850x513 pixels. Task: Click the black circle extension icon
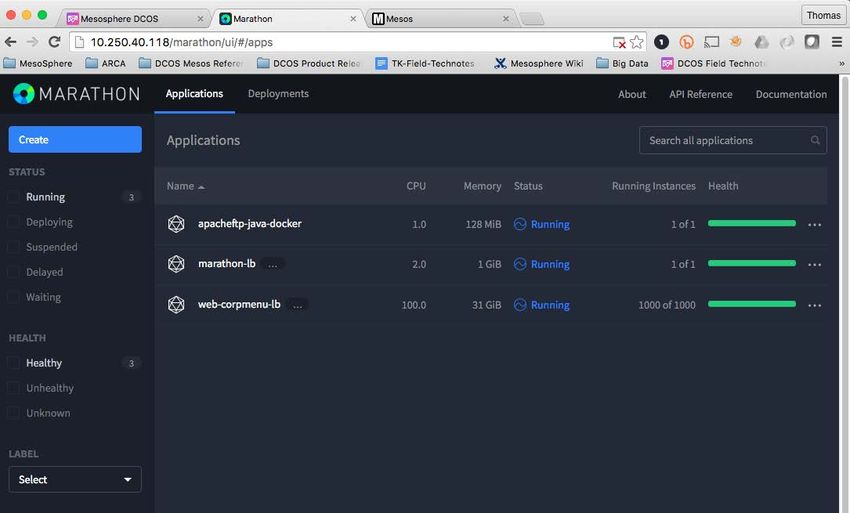point(661,42)
